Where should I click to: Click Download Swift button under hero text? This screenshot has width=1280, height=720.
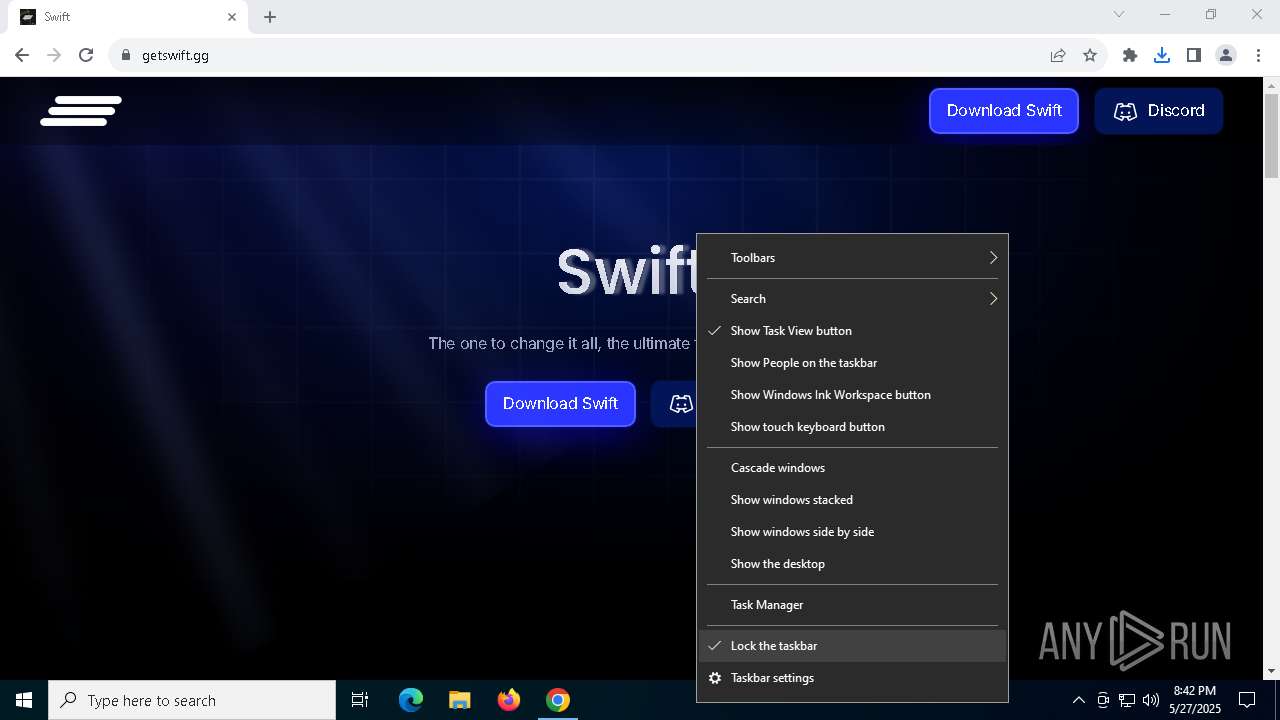(x=560, y=404)
